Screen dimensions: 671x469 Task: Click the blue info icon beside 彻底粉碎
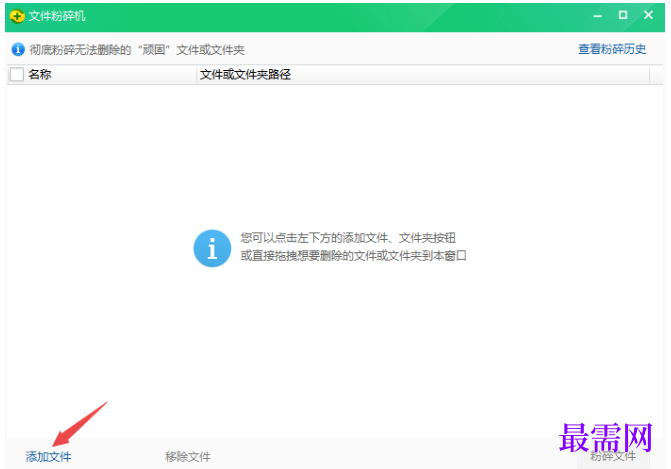pyautogui.click(x=18, y=50)
